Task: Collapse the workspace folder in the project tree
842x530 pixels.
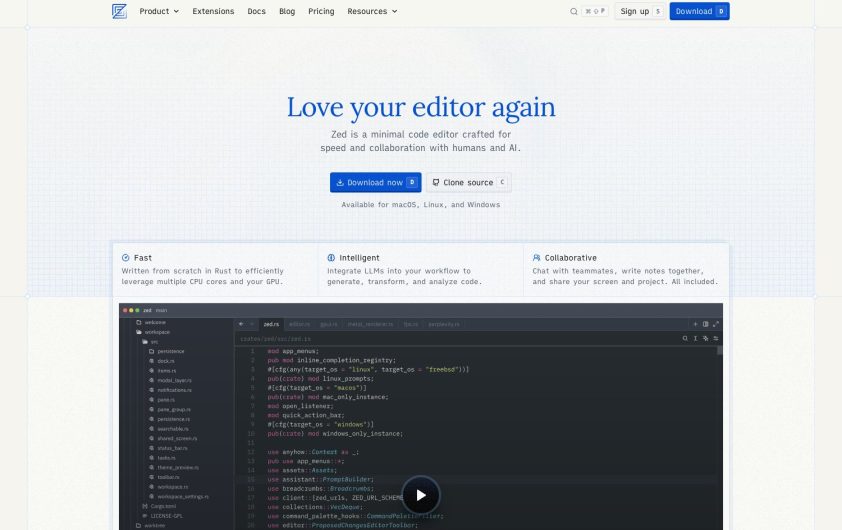Action: (153, 332)
